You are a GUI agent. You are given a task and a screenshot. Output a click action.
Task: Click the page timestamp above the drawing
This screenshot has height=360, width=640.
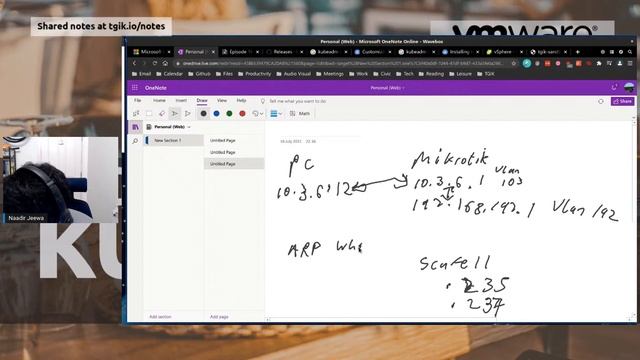(298, 141)
